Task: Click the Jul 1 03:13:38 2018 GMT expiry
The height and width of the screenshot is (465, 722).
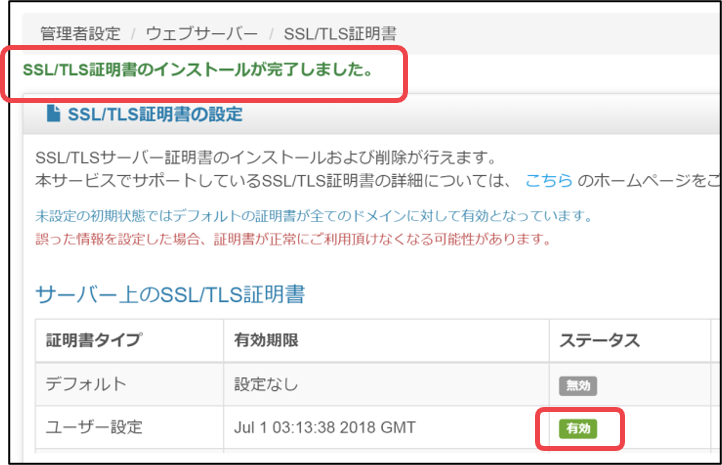Action: (325, 427)
